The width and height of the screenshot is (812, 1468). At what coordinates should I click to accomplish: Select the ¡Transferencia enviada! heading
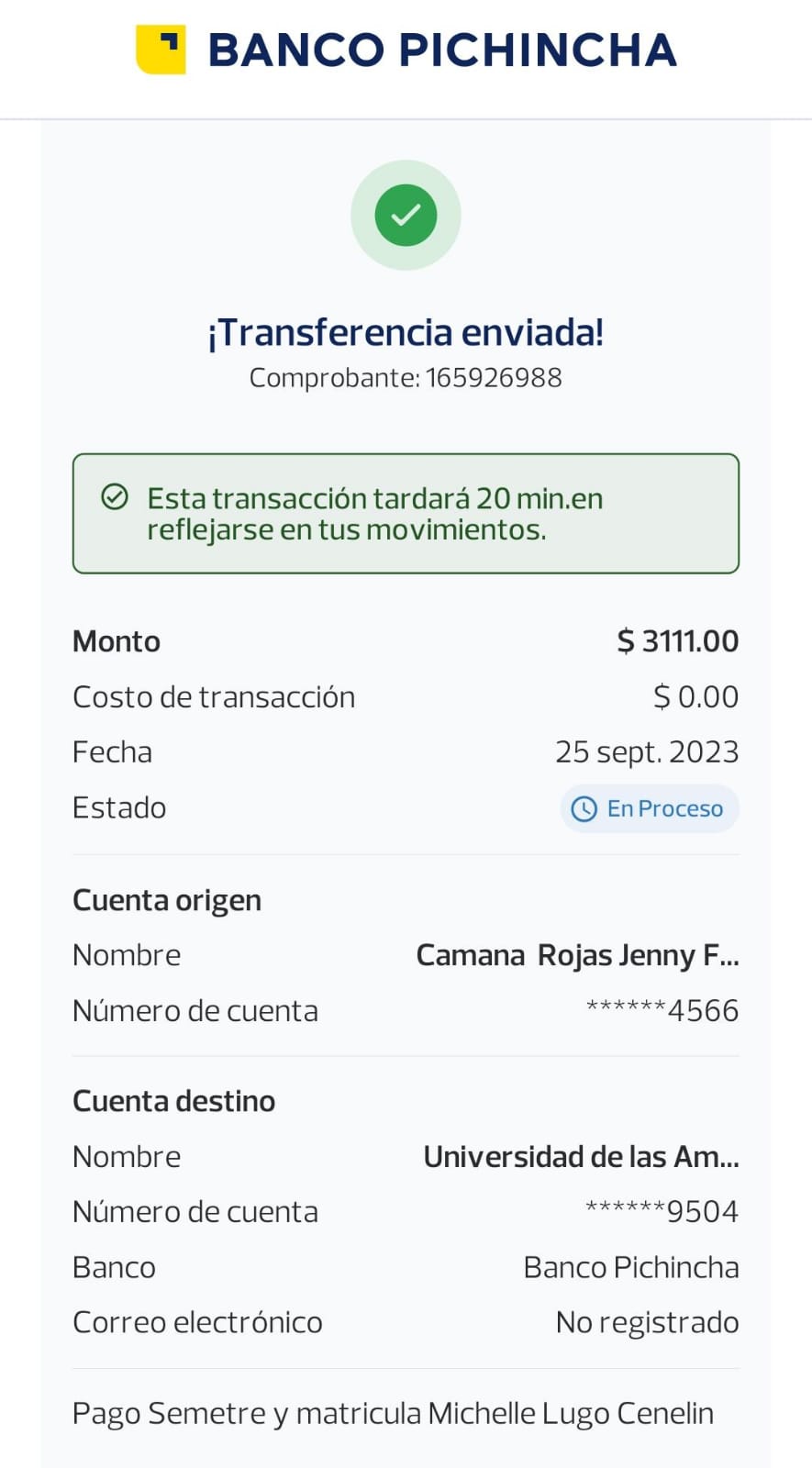coord(406,332)
